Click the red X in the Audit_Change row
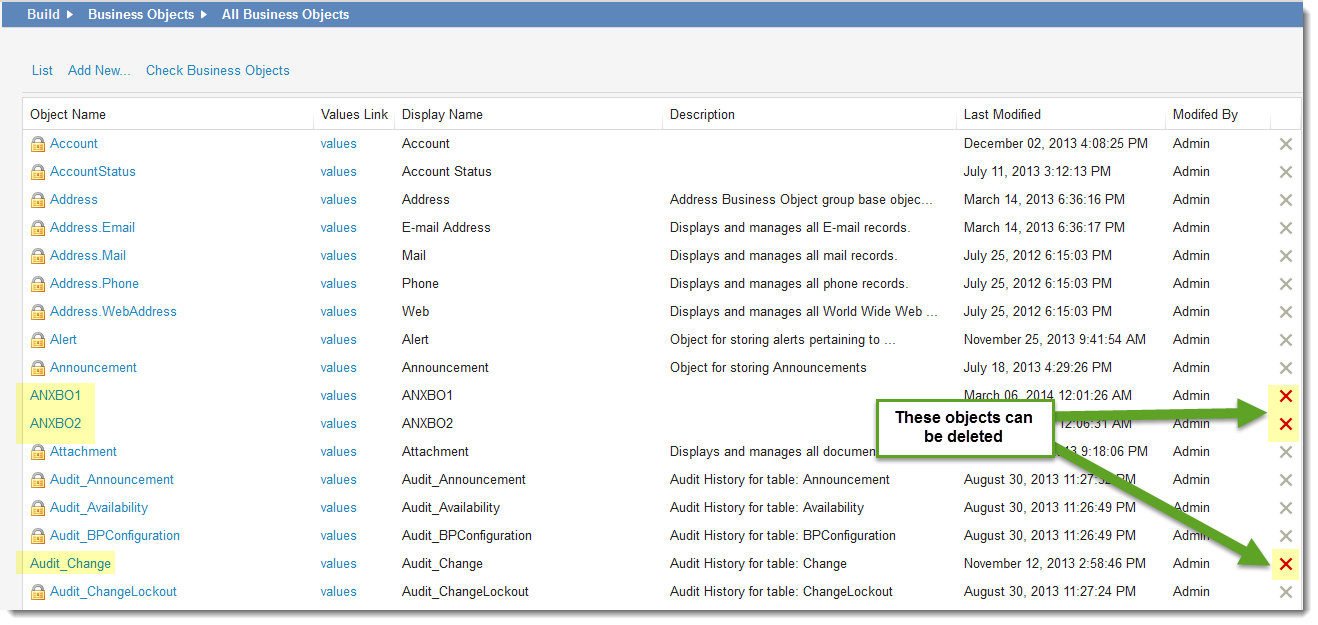This screenshot has width=1318, height=625. 1284,563
